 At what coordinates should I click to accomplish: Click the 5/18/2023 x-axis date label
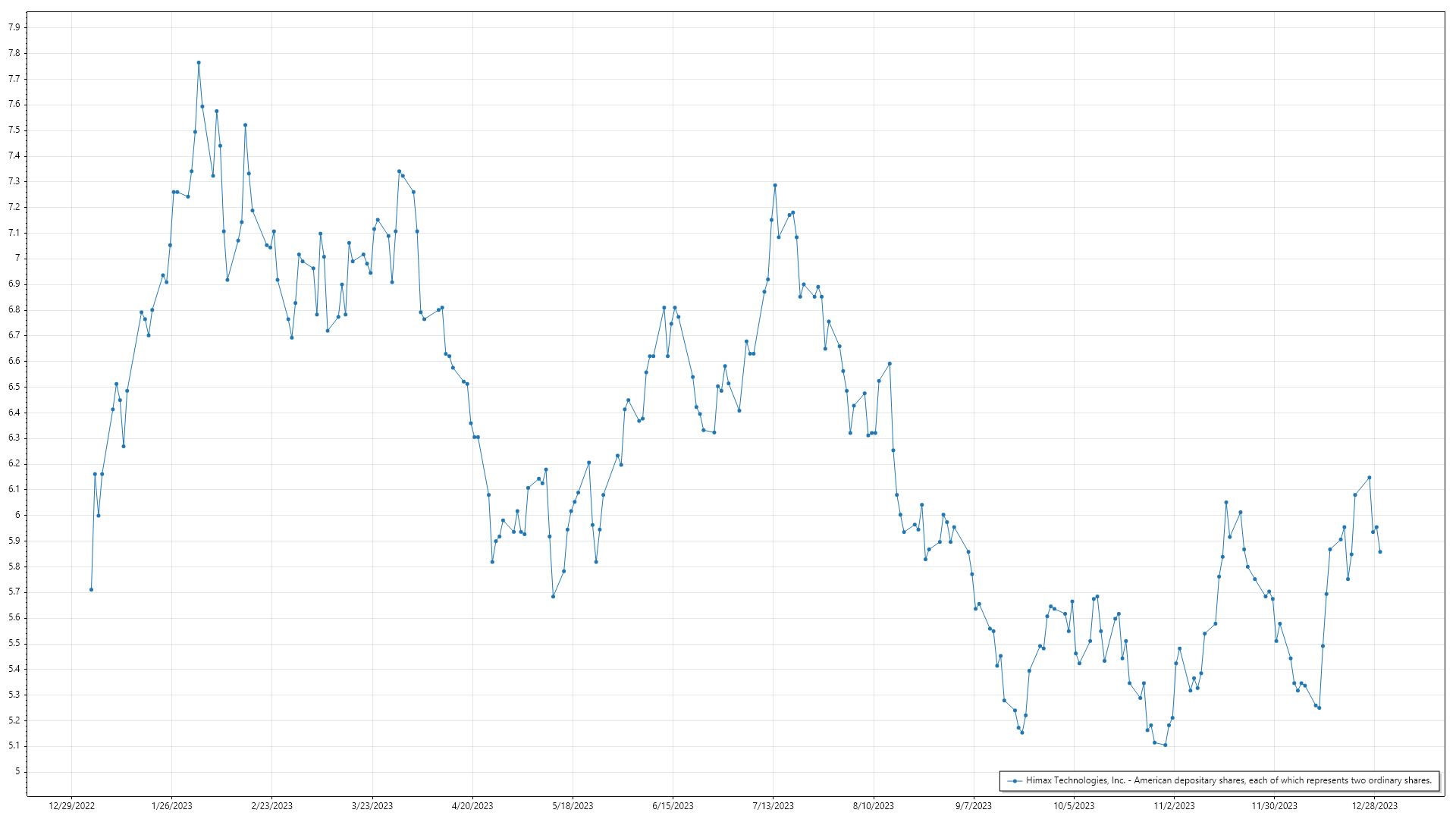(573, 806)
